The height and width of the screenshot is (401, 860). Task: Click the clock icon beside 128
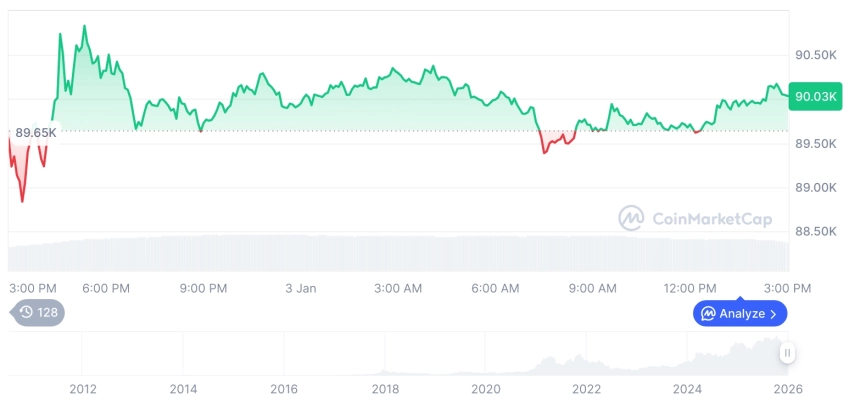click(x=26, y=312)
